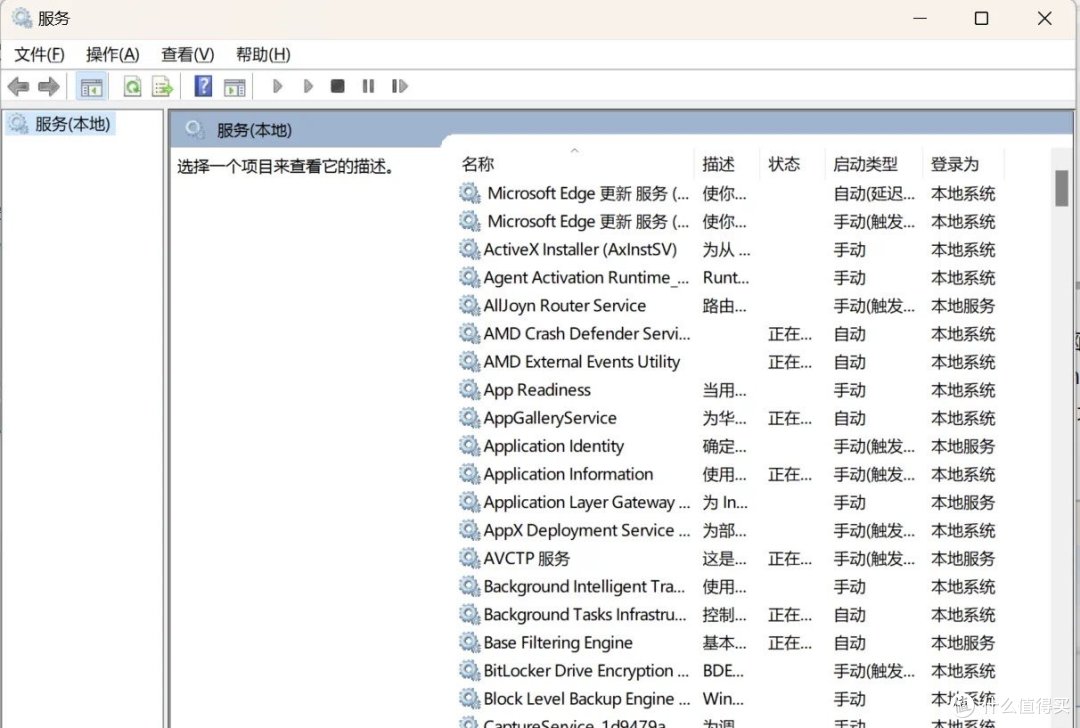Click the Back arrow toolbar icon
Image resolution: width=1080 pixels, height=728 pixels.
(x=18, y=87)
